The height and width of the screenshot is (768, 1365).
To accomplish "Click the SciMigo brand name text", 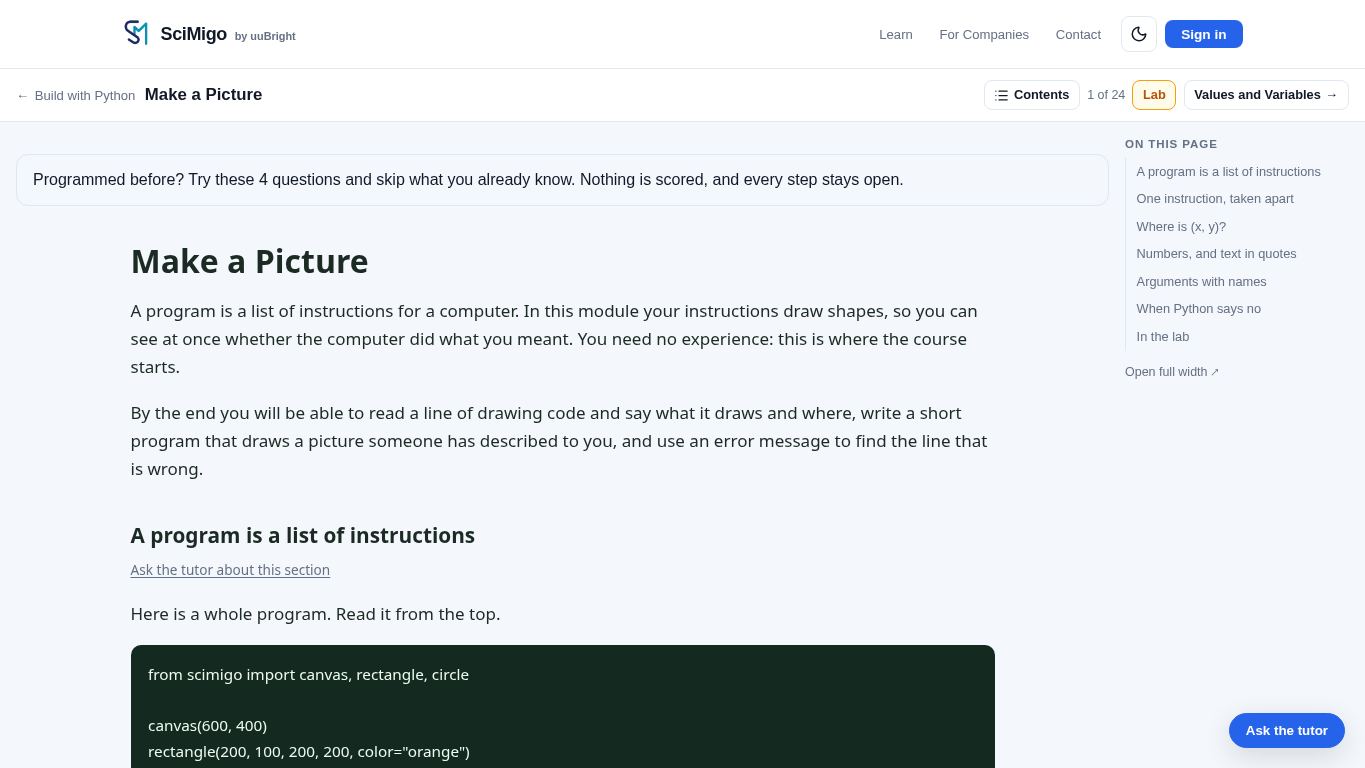I will [193, 34].
